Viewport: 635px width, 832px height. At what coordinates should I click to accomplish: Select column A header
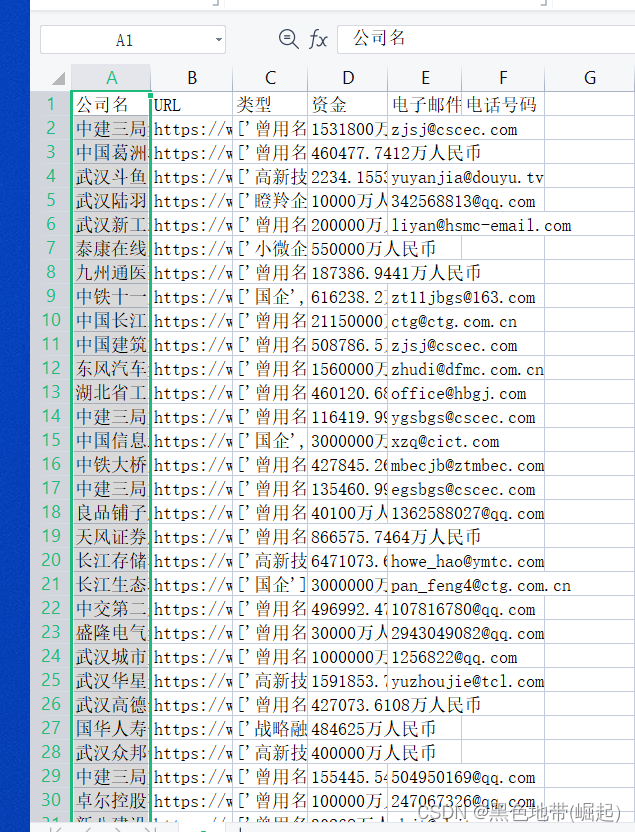pyautogui.click(x=111, y=78)
